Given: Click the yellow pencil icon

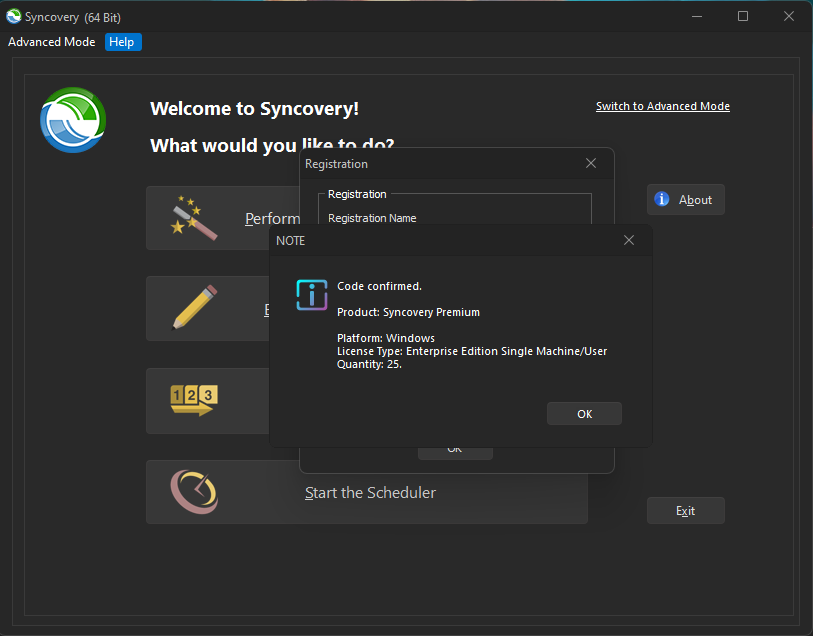Looking at the screenshot, I should pyautogui.click(x=194, y=307).
